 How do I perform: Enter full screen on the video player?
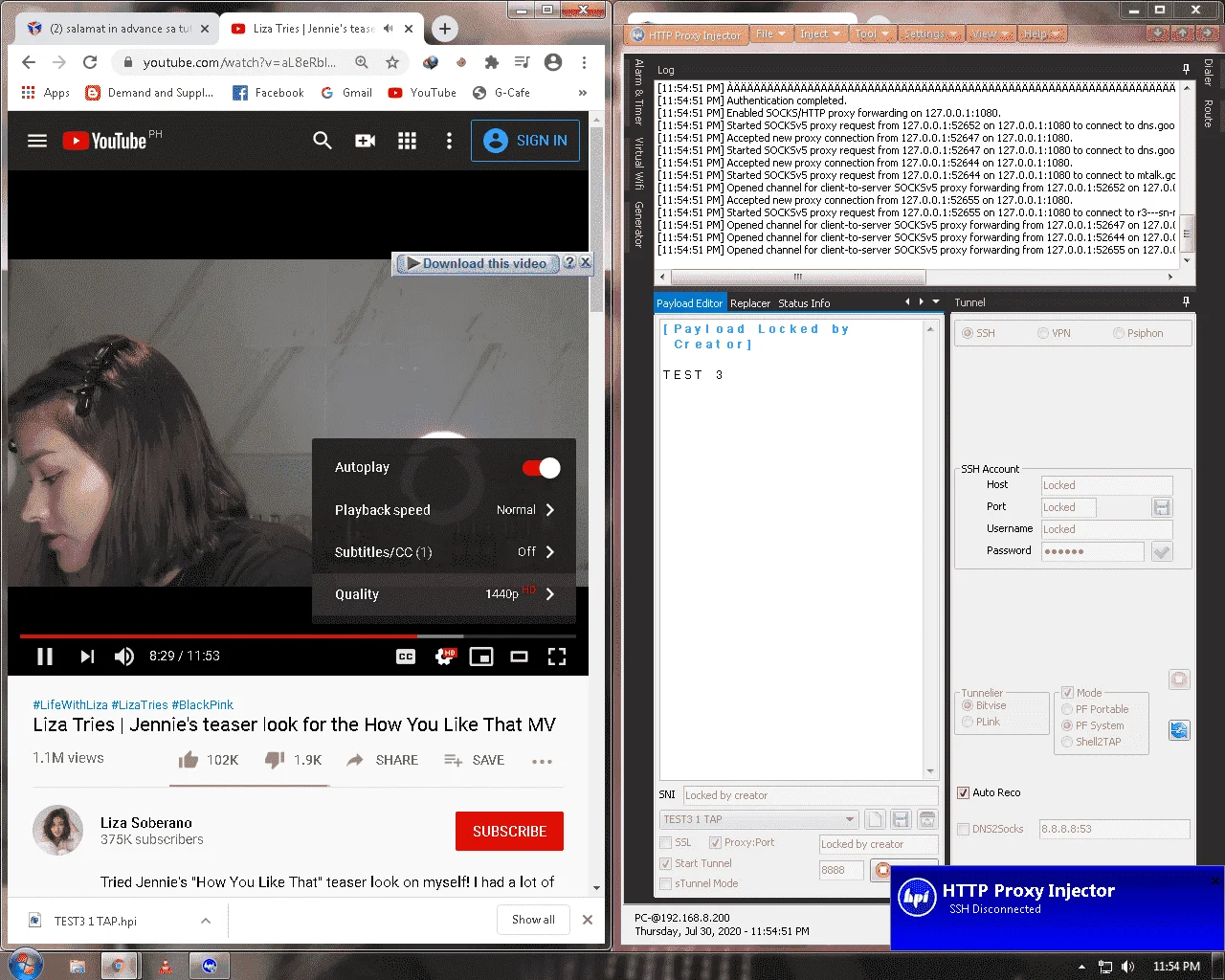coord(557,657)
